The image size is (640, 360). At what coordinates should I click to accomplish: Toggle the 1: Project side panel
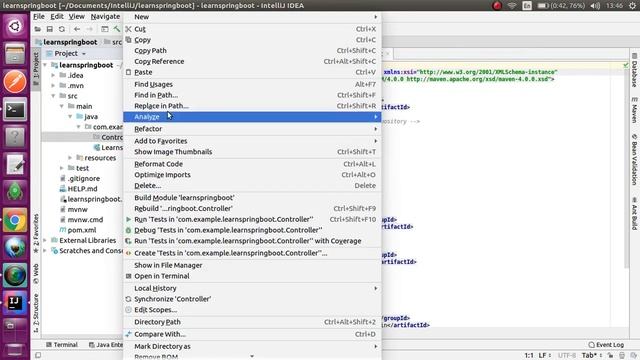[36, 68]
